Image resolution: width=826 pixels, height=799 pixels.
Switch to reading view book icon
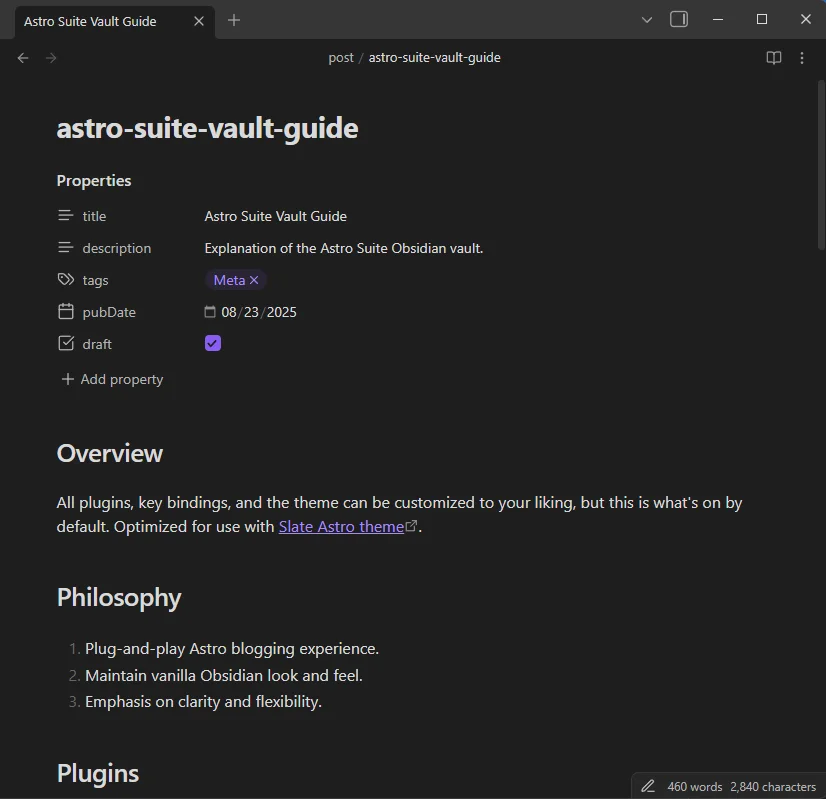click(773, 58)
